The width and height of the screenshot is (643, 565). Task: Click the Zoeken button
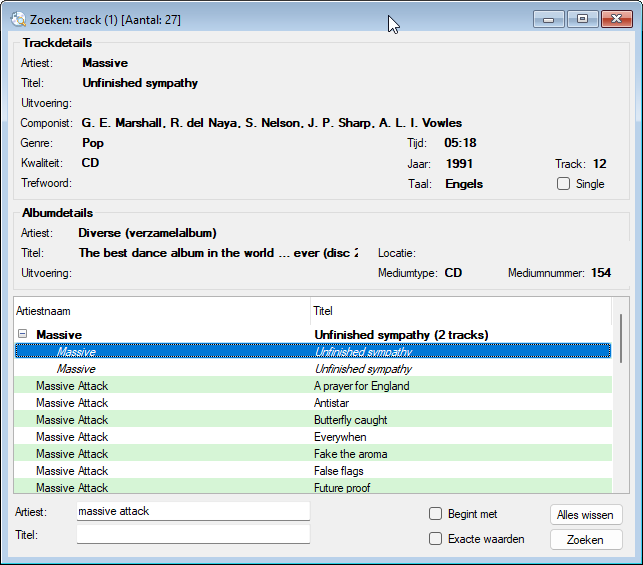coord(586,540)
